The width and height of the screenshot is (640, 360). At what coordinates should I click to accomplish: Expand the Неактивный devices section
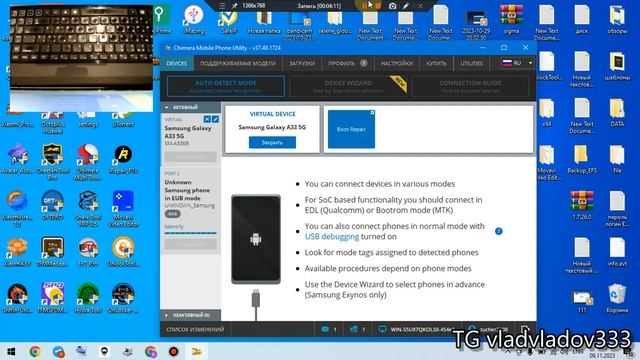tap(191, 315)
